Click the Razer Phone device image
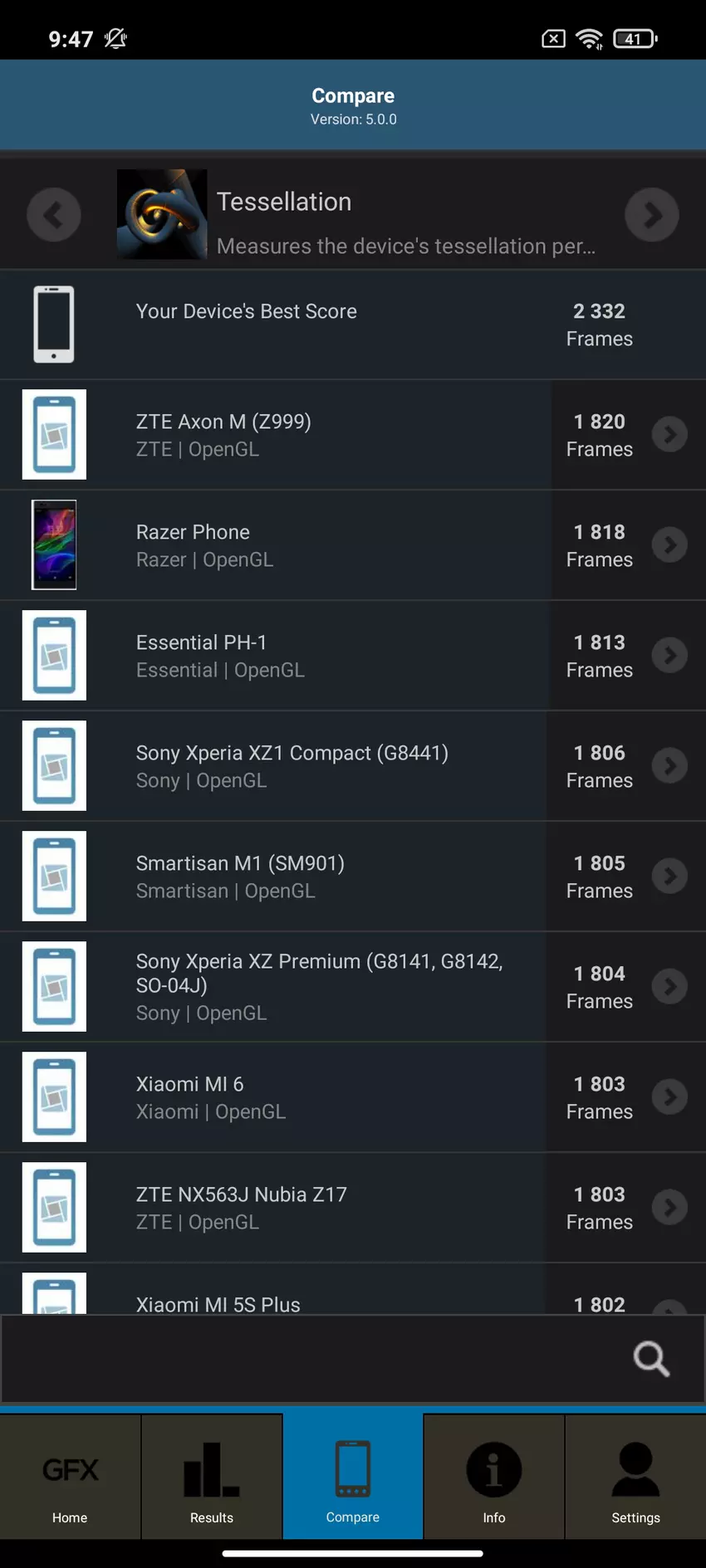Viewport: 706px width, 1568px height. (54, 545)
